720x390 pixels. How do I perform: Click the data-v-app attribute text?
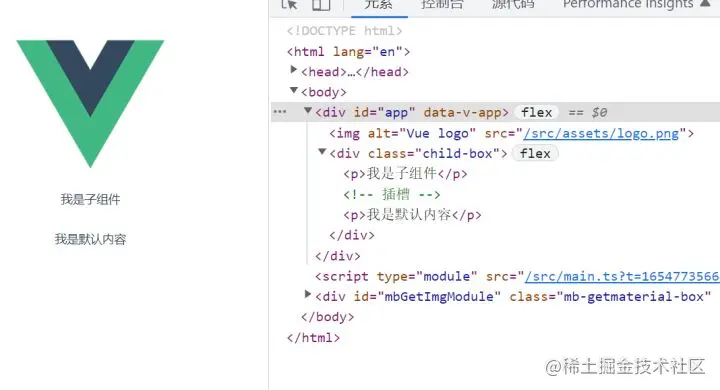[x=462, y=113]
